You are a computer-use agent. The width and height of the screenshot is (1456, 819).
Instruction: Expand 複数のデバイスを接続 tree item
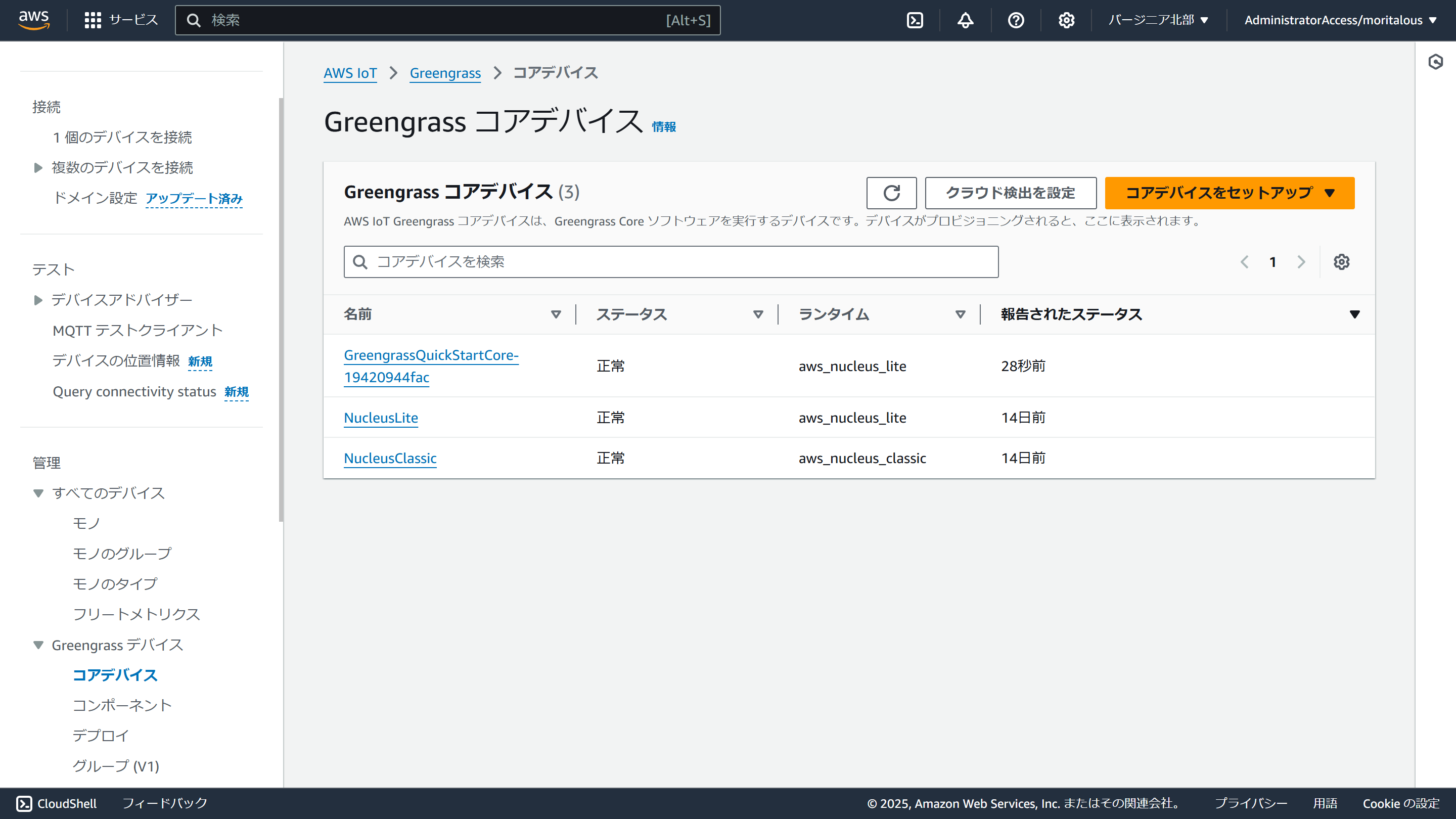pyautogui.click(x=38, y=168)
